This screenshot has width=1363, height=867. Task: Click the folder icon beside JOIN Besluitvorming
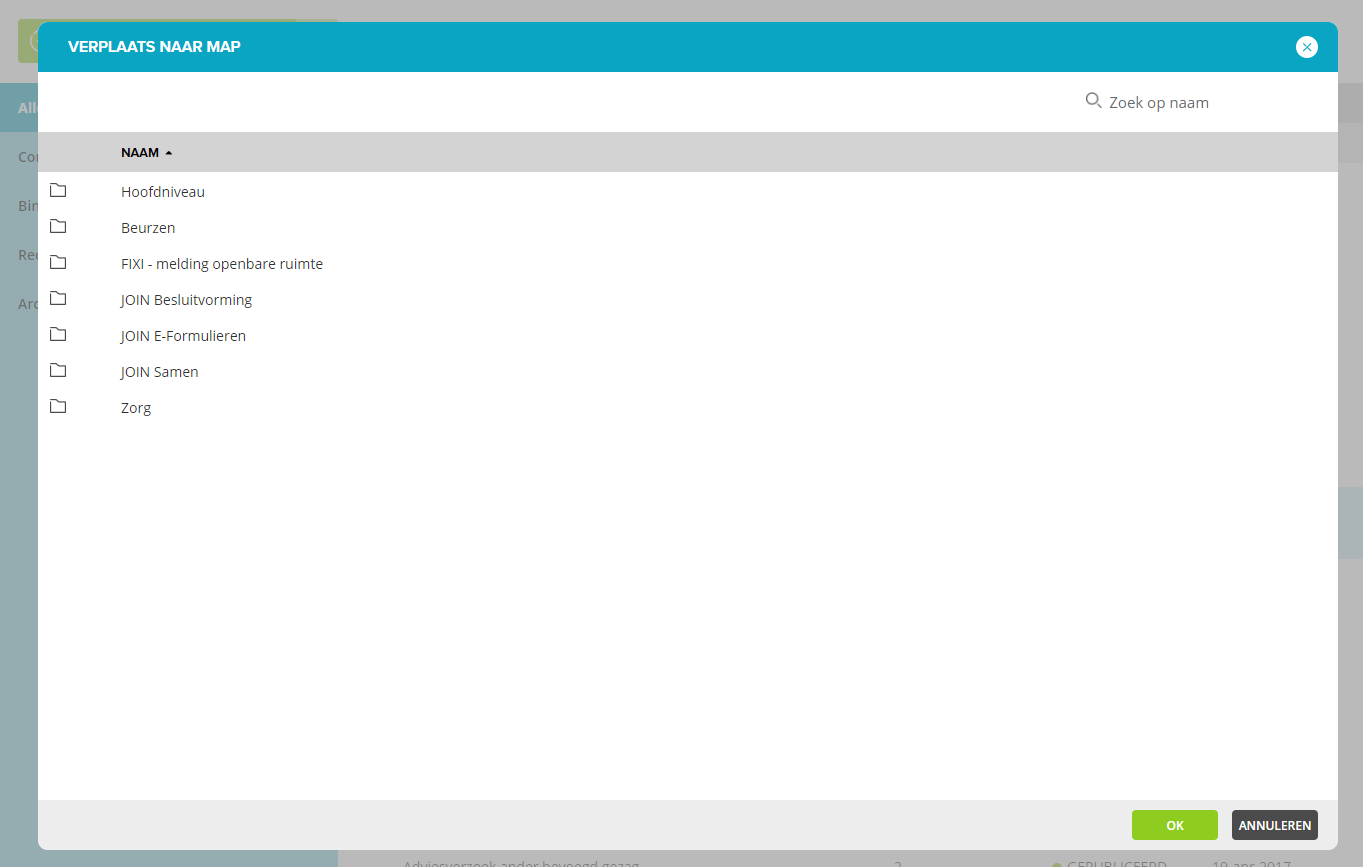click(x=57, y=298)
